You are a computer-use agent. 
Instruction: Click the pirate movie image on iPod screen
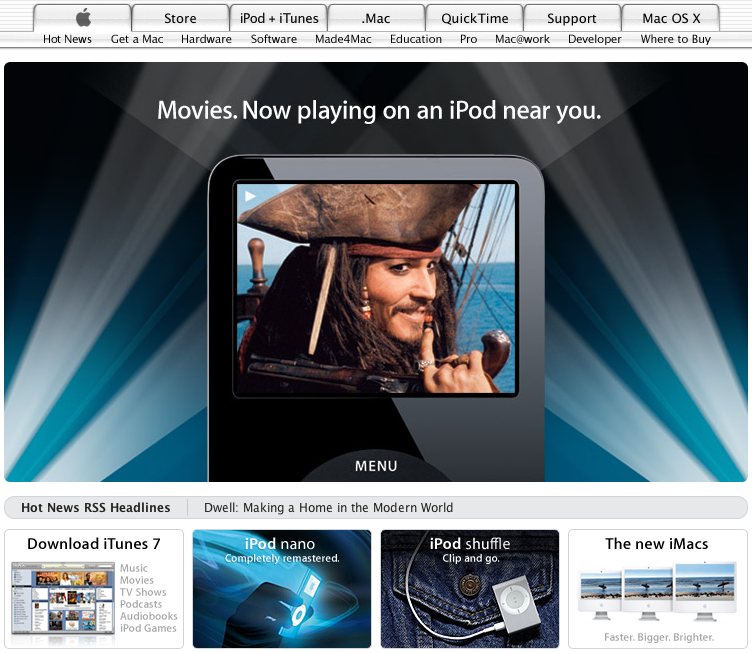(x=376, y=288)
